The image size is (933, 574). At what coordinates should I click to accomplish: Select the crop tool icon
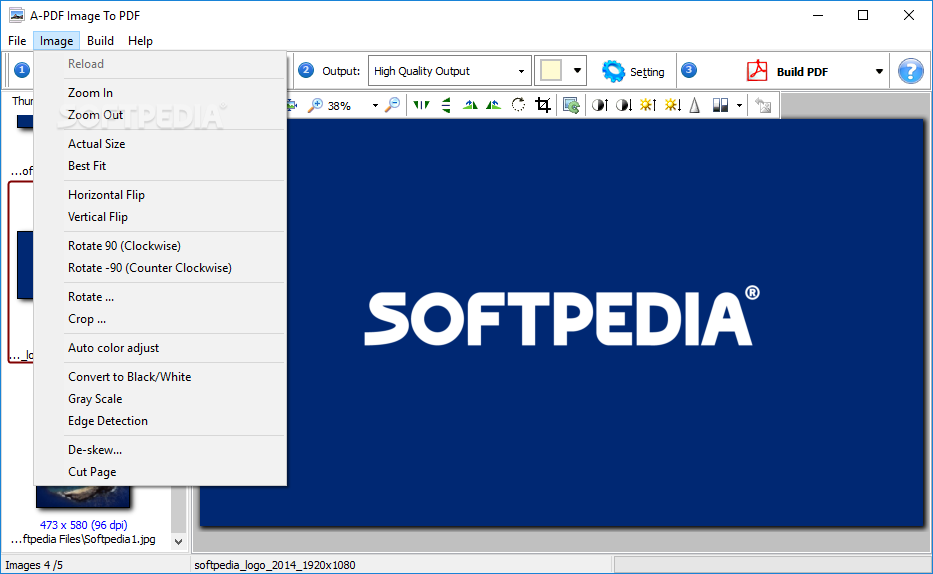tap(543, 105)
